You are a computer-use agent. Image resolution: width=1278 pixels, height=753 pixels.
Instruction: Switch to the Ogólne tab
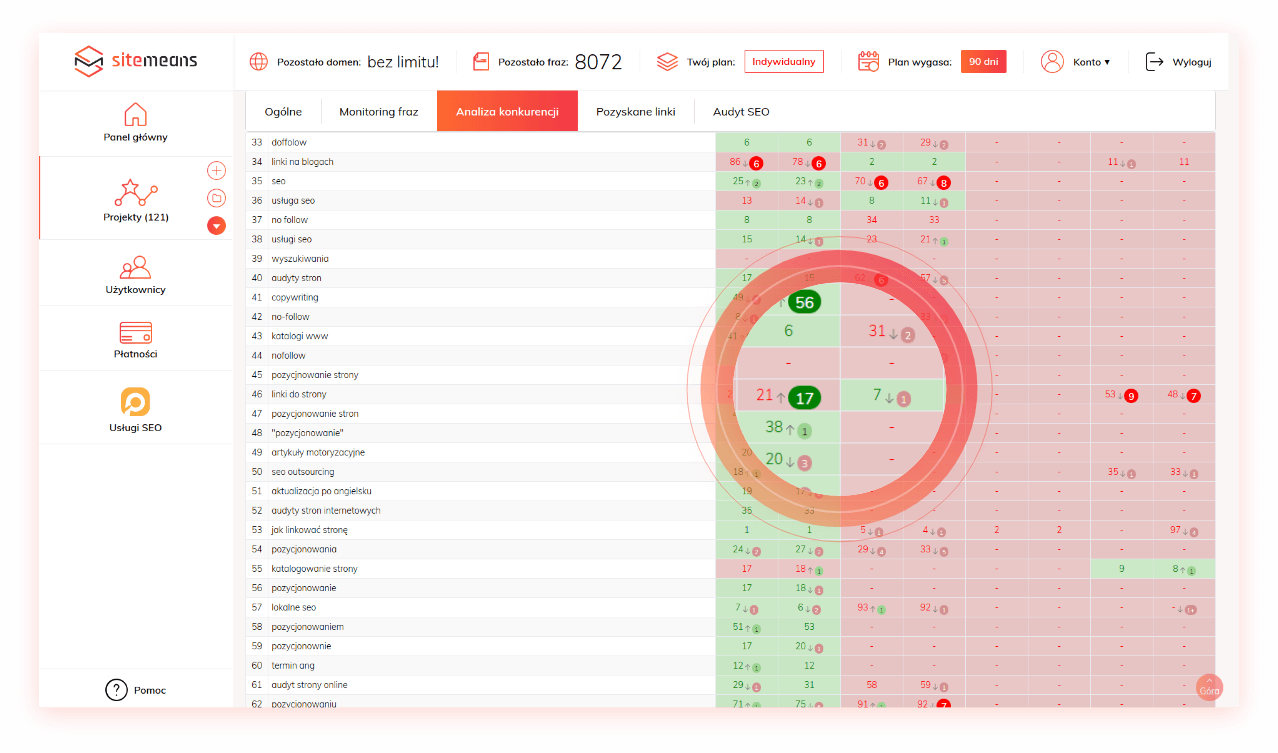pos(283,112)
